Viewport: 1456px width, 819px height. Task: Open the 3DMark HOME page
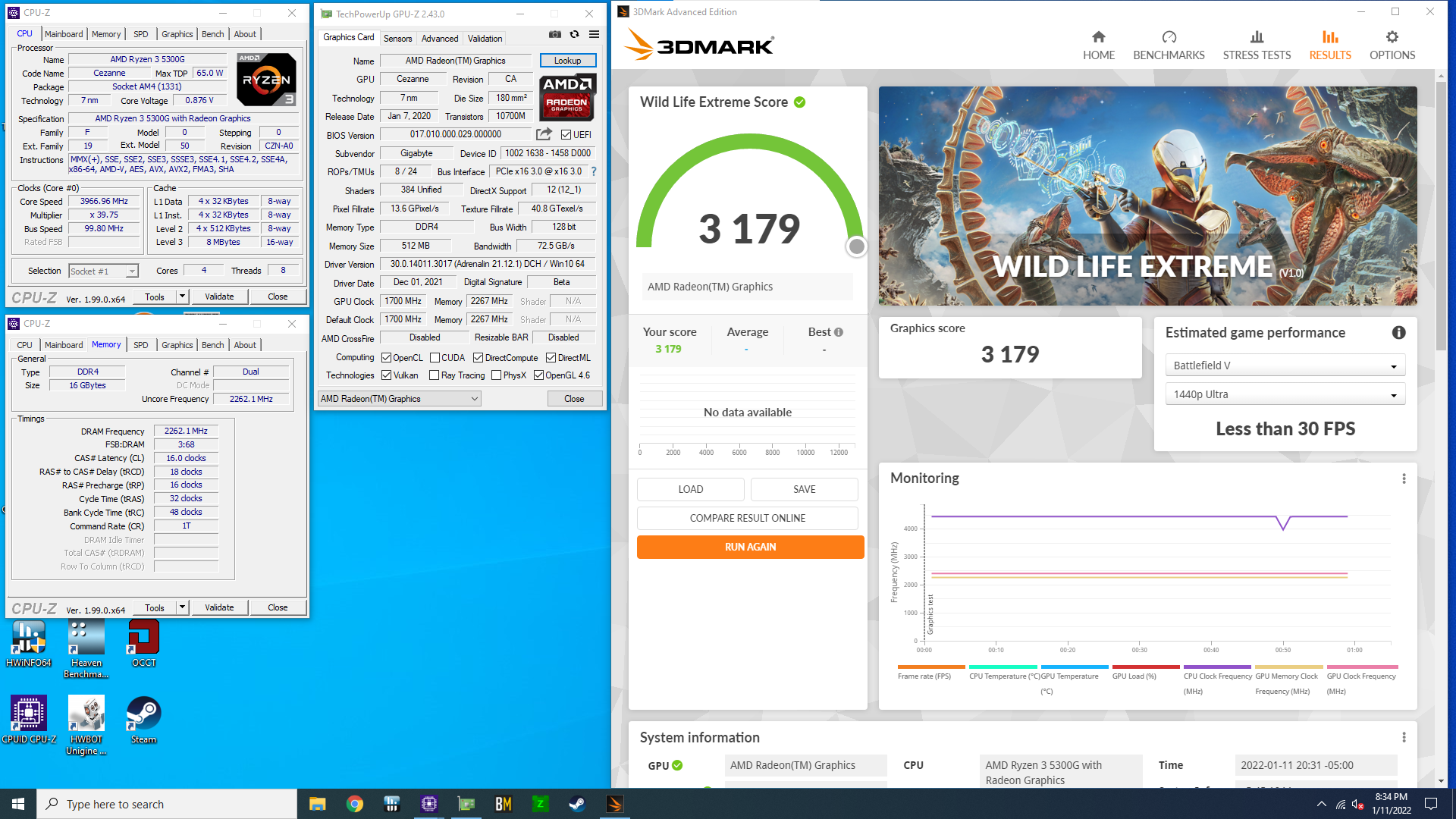pos(1098,45)
